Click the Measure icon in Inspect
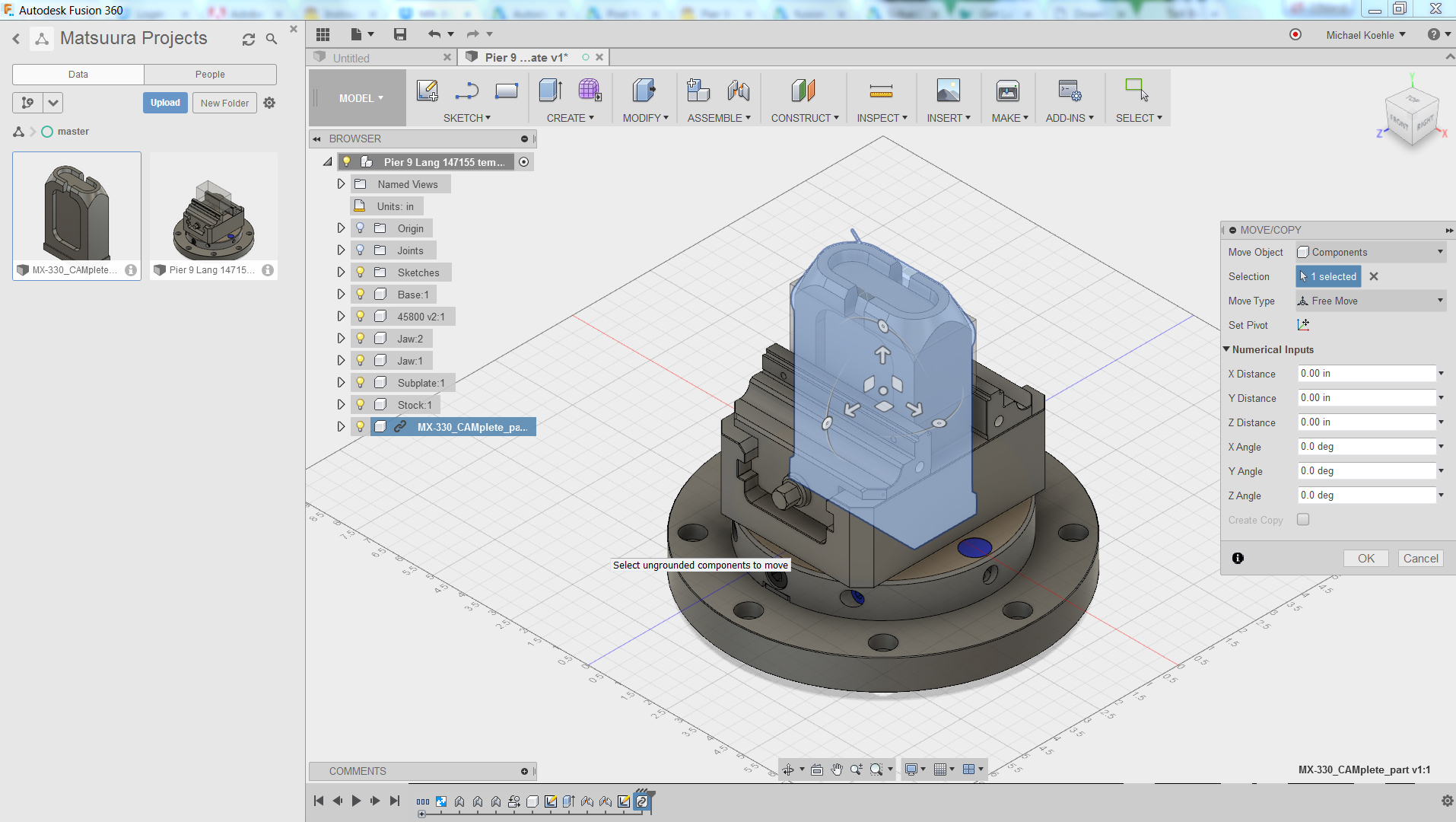The width and height of the screenshot is (1456, 822). tap(881, 91)
